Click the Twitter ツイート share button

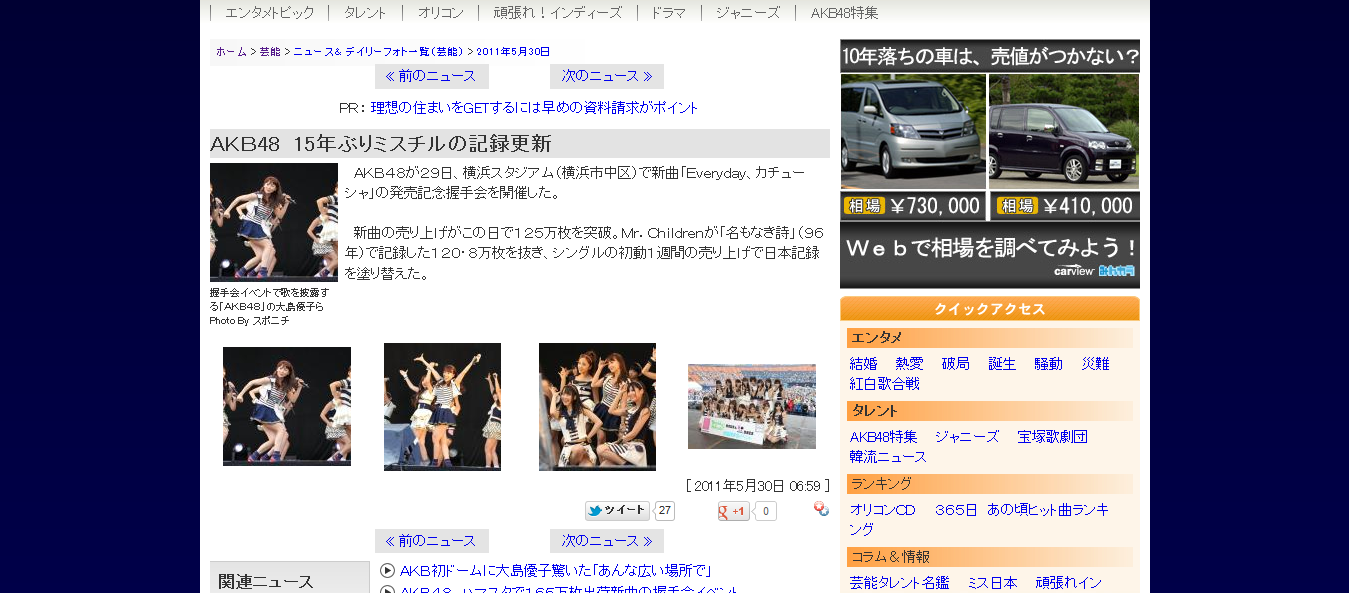tap(617, 511)
